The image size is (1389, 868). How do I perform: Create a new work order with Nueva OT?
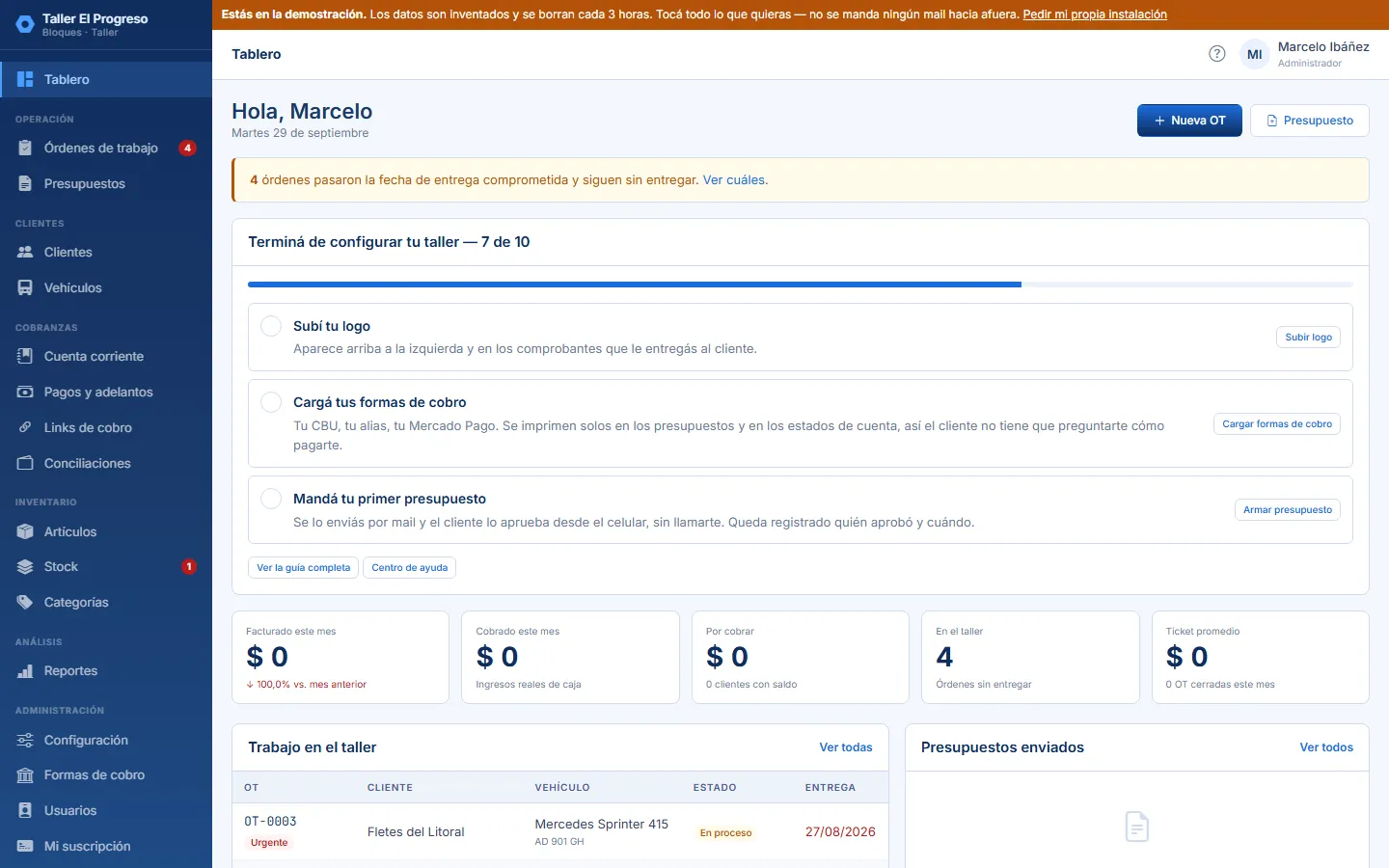pyautogui.click(x=1189, y=121)
